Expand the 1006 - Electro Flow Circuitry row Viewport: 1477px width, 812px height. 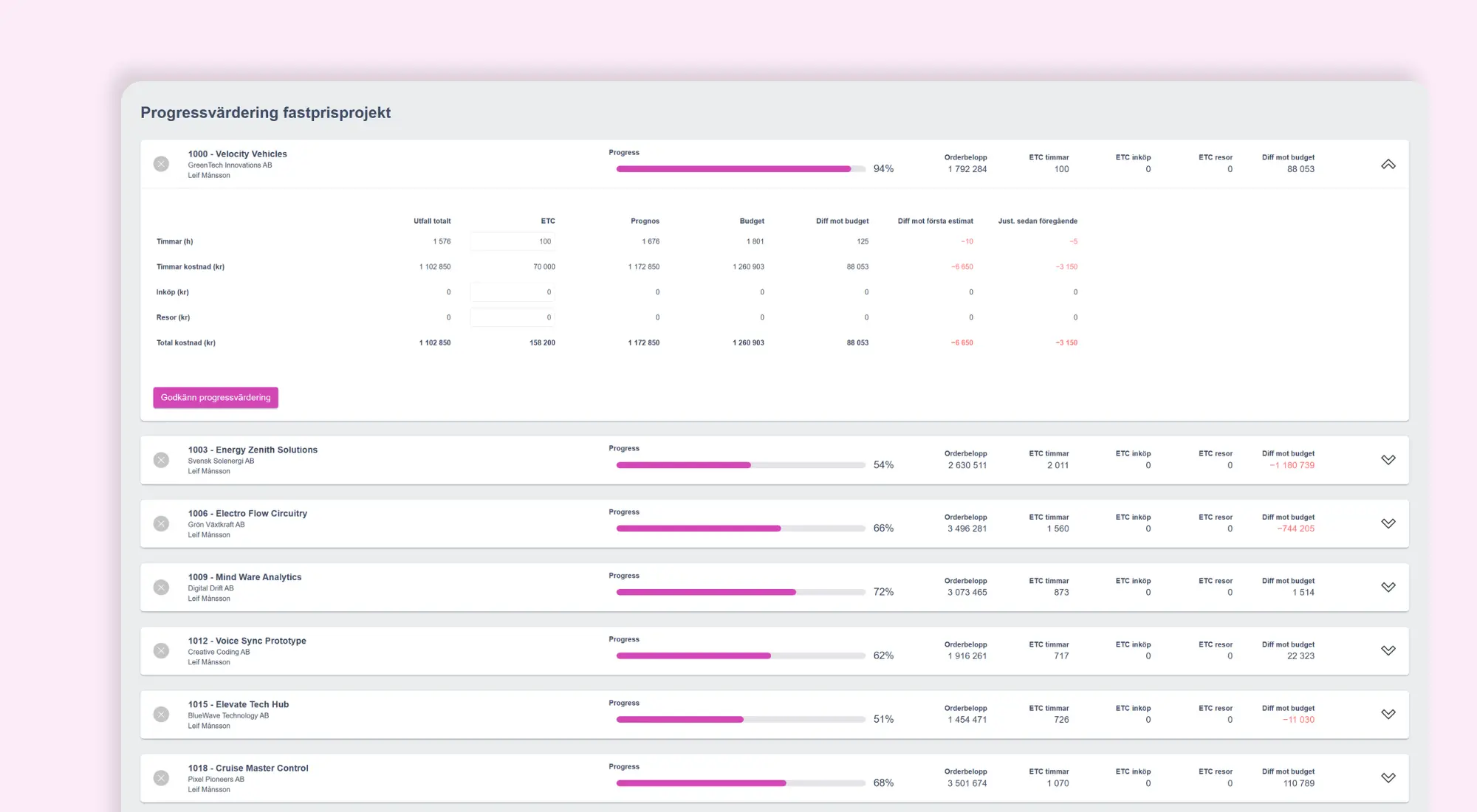tap(1388, 523)
